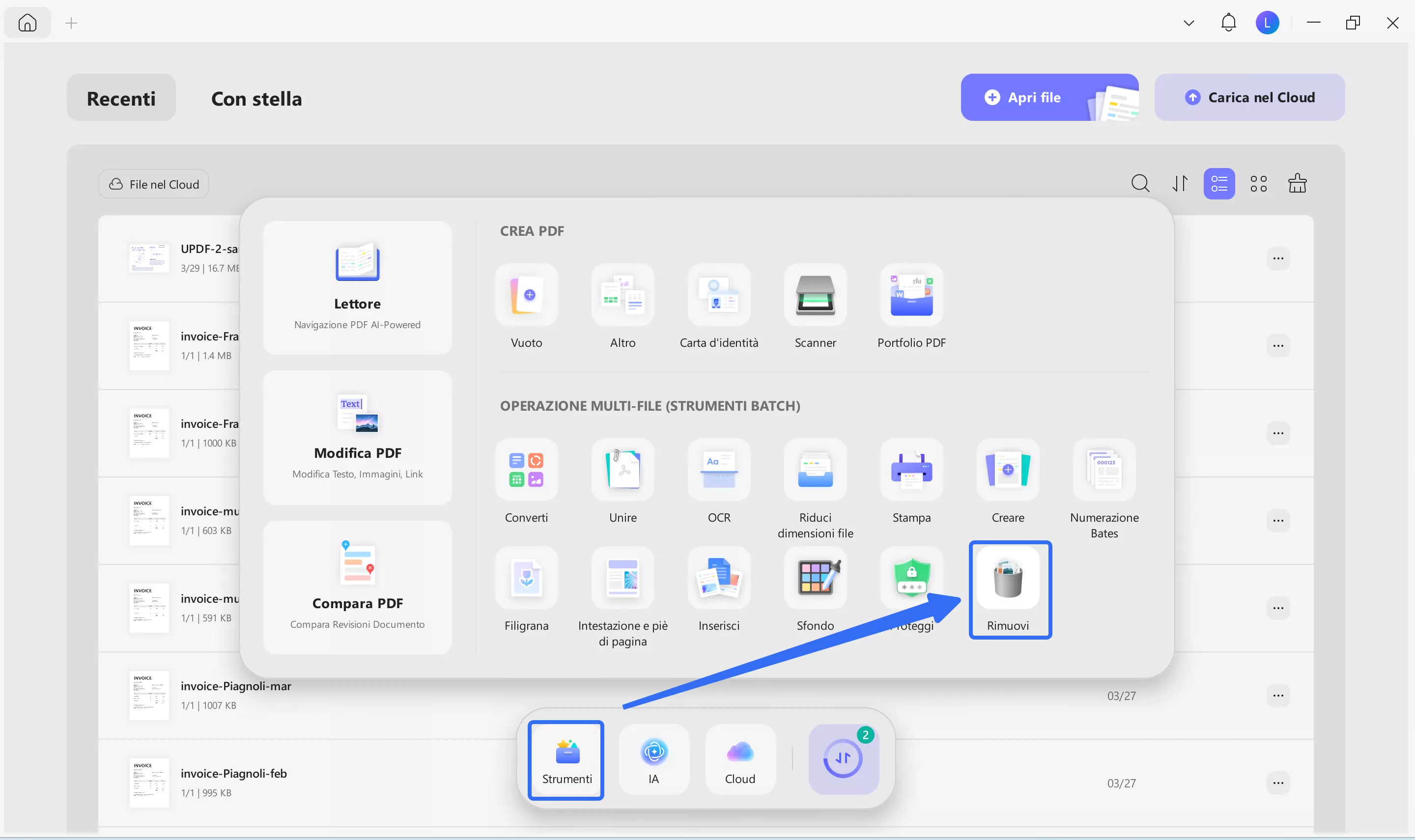Image resolution: width=1415 pixels, height=840 pixels.
Task: Switch to Con stella tab
Action: point(256,98)
